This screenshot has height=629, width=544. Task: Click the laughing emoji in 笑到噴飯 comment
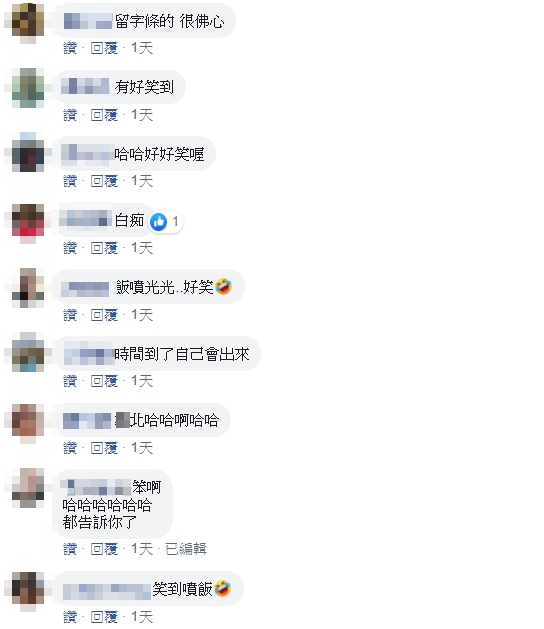(223, 588)
